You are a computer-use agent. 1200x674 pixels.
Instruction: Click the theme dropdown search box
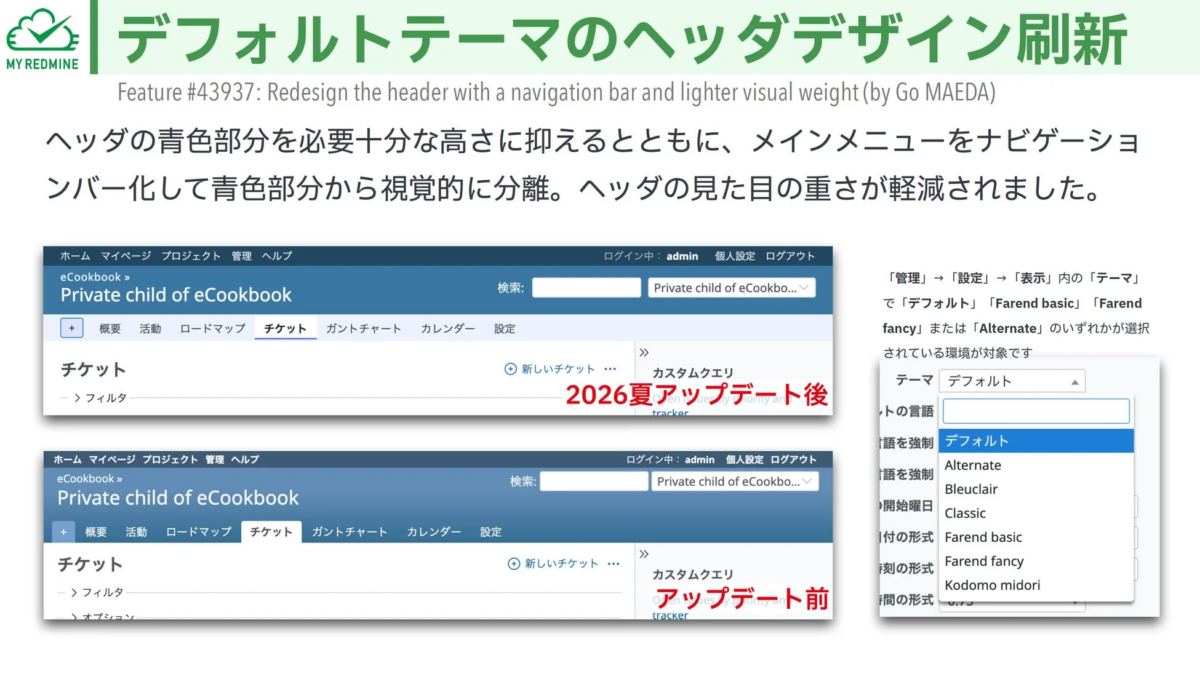click(x=1036, y=411)
